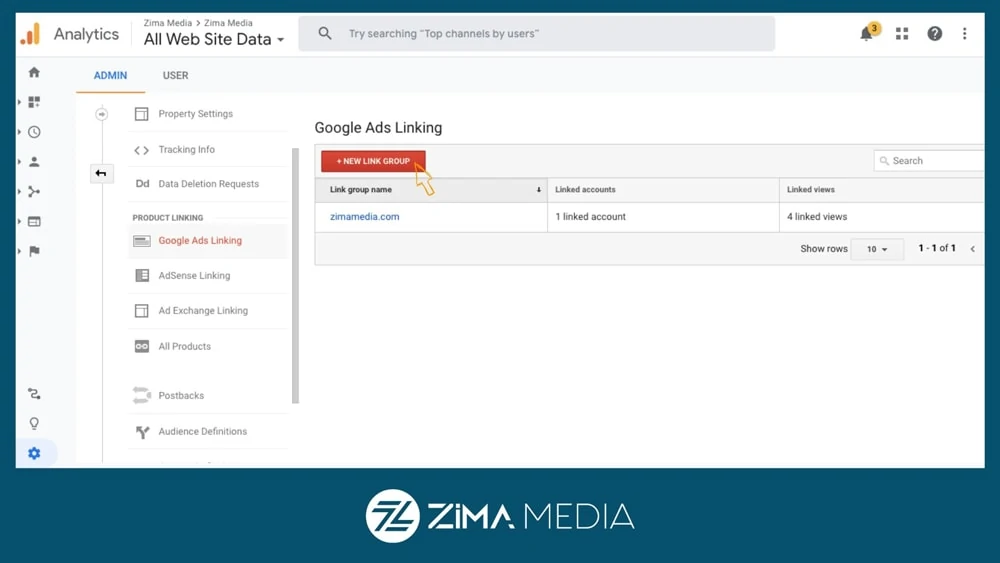Viewport: 1000px width, 563px height.
Task: Expand the Audience section arrow
Action: pyautogui.click(x=19, y=162)
